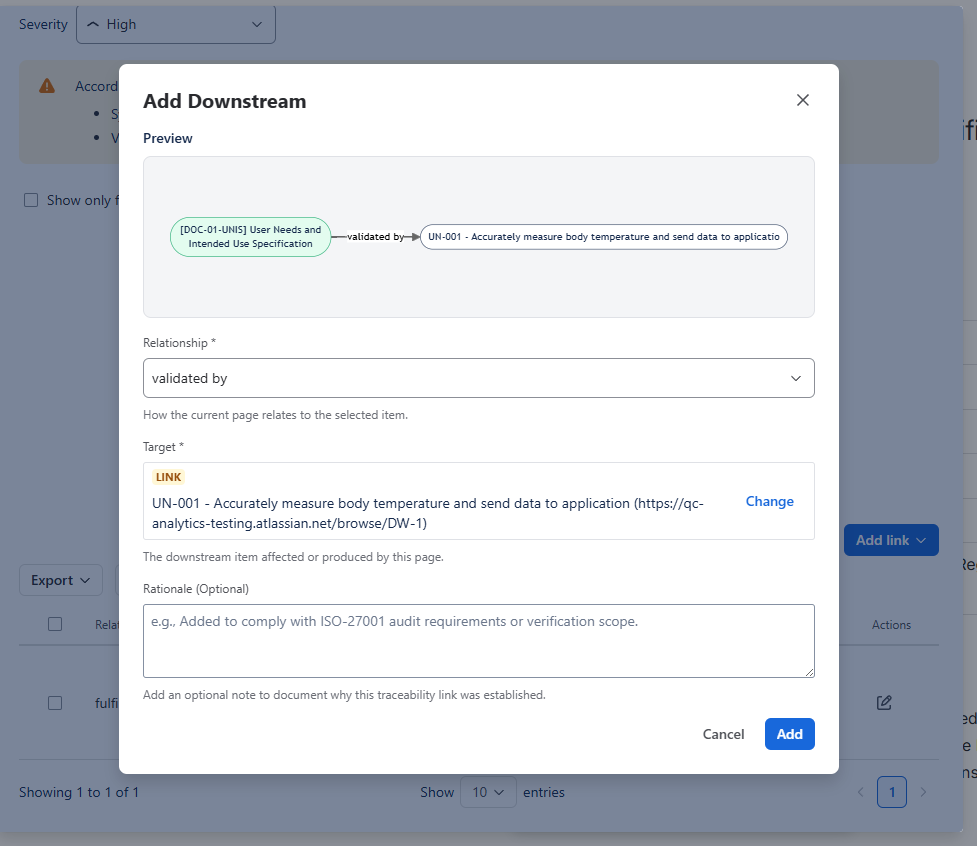Click the Showing 1 to 1 of 1 text
Viewport: 977px width, 846px height.
79,792
